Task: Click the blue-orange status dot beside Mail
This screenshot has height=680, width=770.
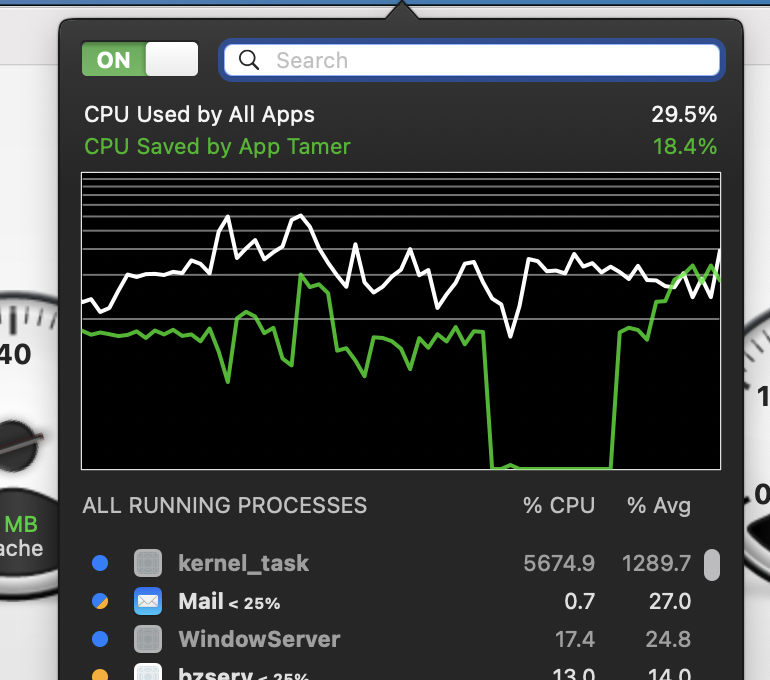Action: (x=100, y=601)
